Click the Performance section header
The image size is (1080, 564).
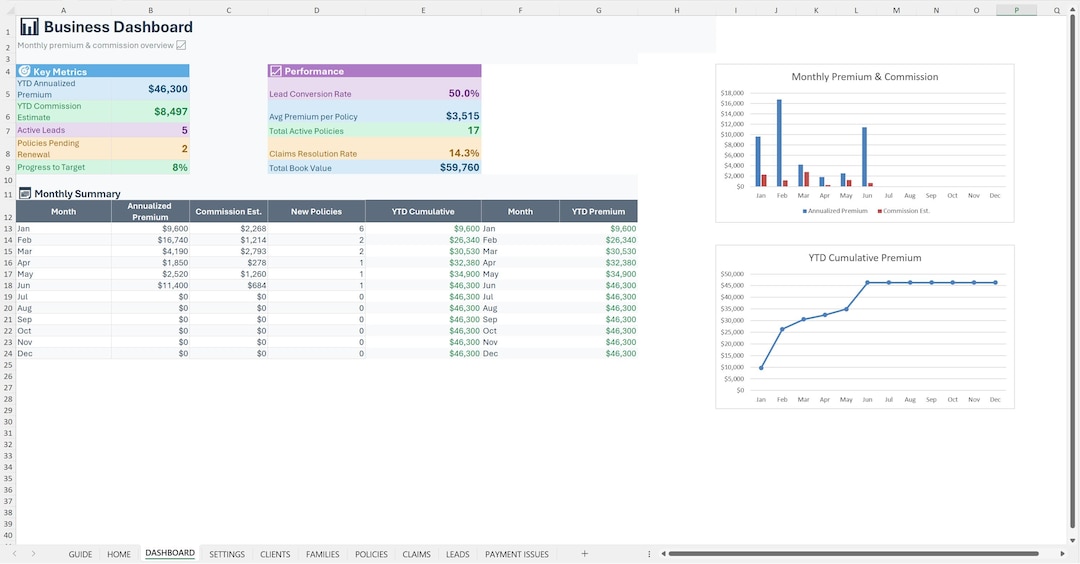click(x=375, y=71)
